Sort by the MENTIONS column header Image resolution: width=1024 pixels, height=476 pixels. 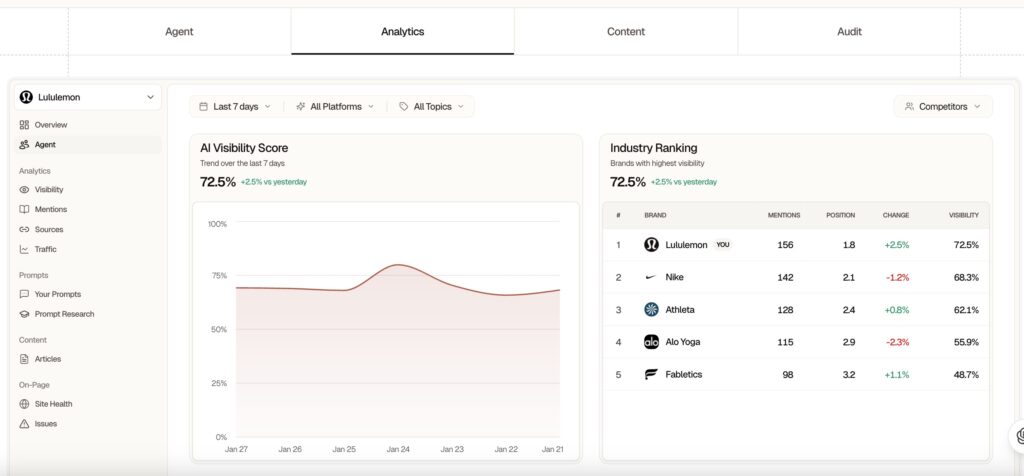(x=784, y=215)
